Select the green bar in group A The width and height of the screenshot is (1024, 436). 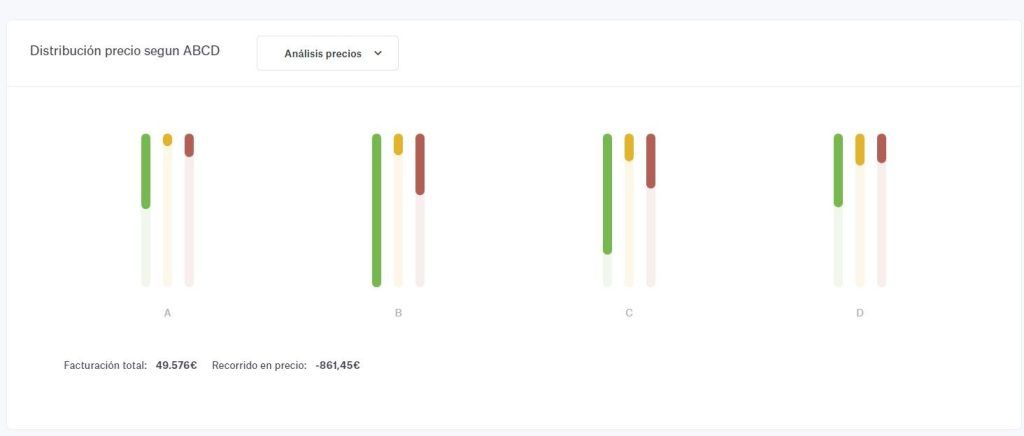click(146, 171)
